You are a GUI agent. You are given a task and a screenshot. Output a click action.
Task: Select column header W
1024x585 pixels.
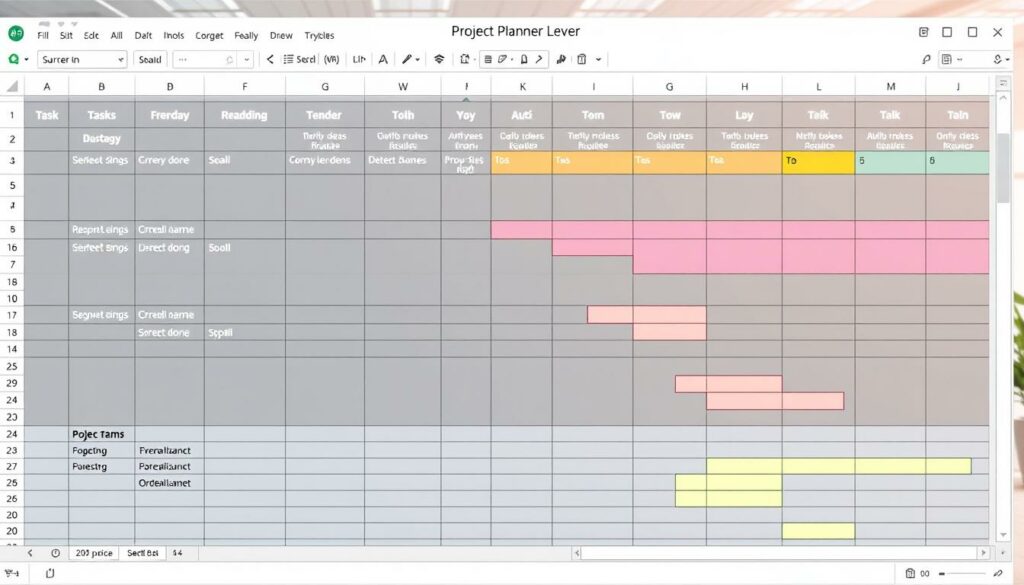pos(403,86)
